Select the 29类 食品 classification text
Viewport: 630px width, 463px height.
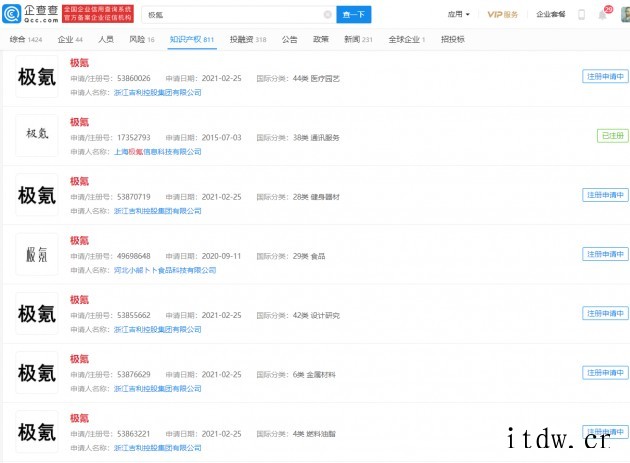point(309,256)
